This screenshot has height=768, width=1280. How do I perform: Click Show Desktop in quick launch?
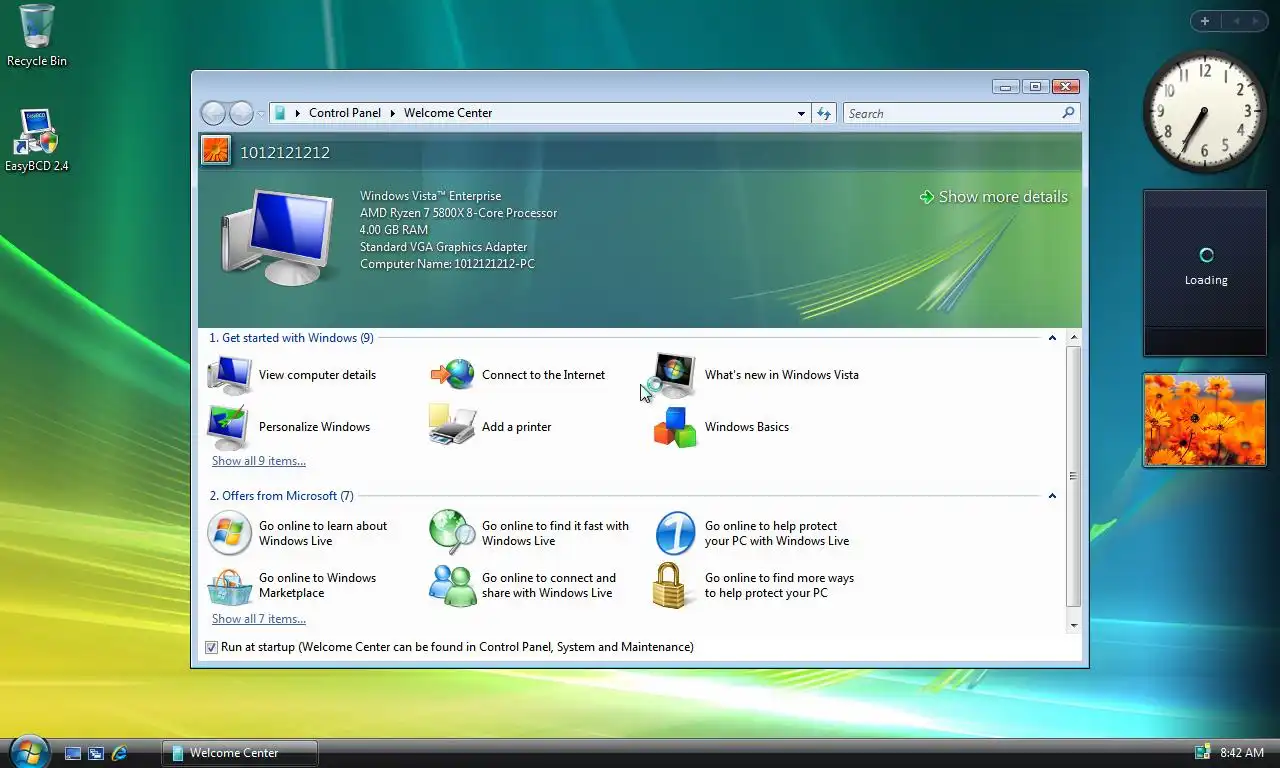(x=73, y=753)
